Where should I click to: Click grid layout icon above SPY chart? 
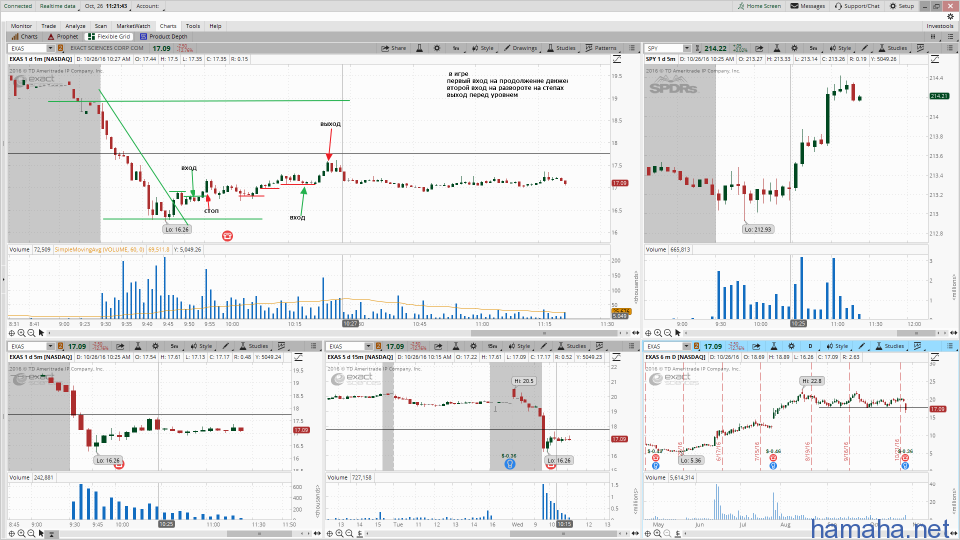933,37
